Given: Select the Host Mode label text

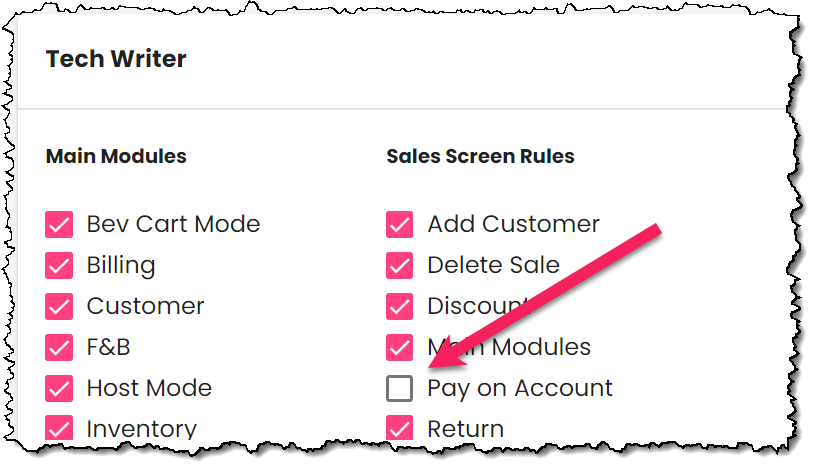Looking at the screenshot, I should tap(149, 388).
